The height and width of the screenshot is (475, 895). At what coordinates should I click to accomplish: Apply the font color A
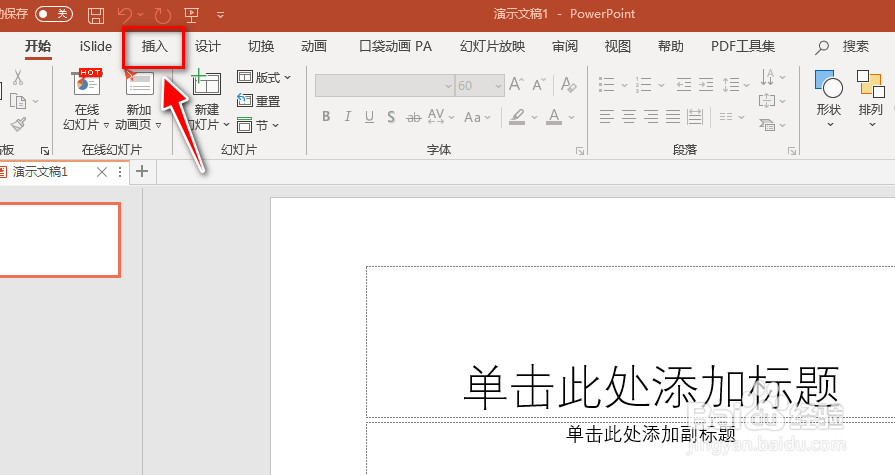(554, 116)
